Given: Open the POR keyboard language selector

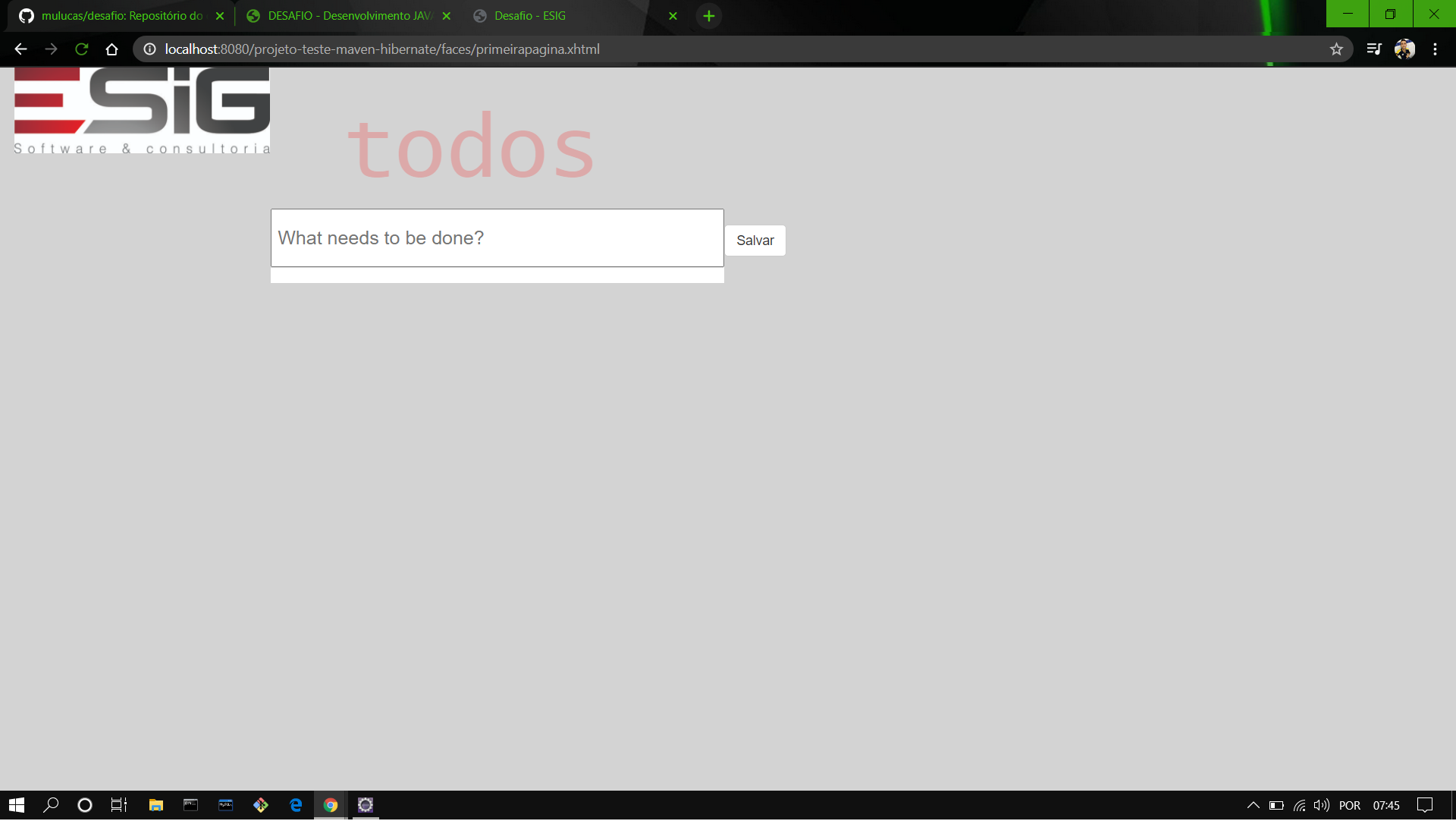Looking at the screenshot, I should [x=1351, y=805].
